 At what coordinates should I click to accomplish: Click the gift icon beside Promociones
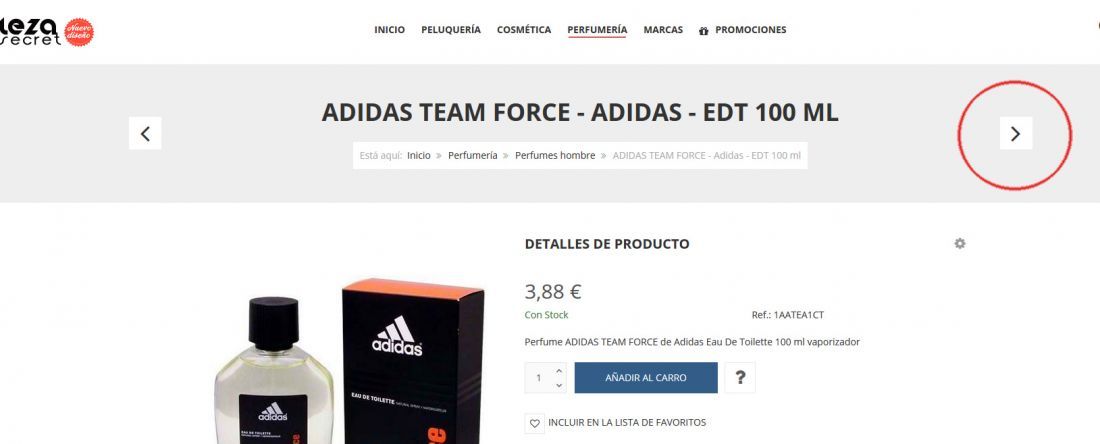coord(704,30)
